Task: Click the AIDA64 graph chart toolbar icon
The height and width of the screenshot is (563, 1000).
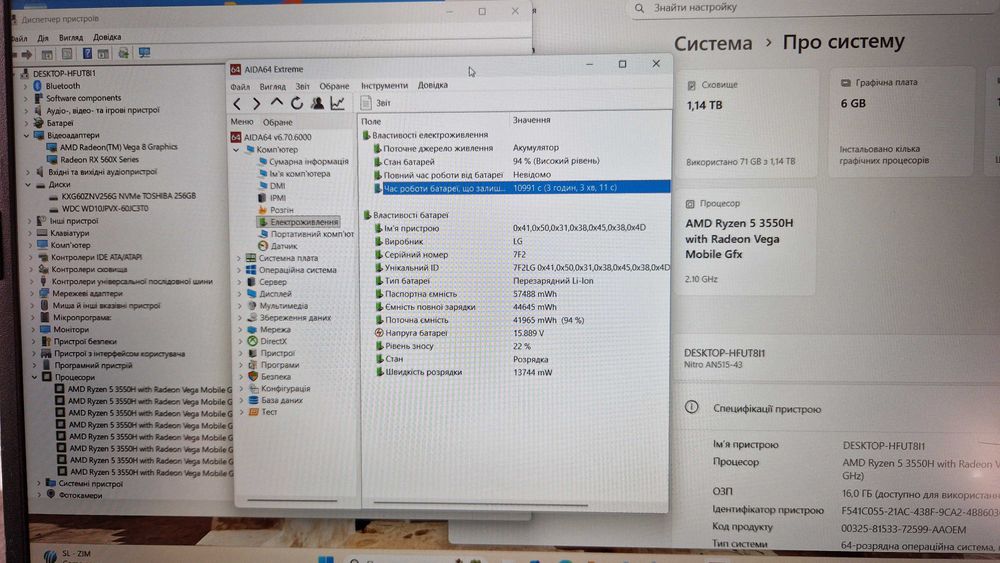Action: (337, 103)
